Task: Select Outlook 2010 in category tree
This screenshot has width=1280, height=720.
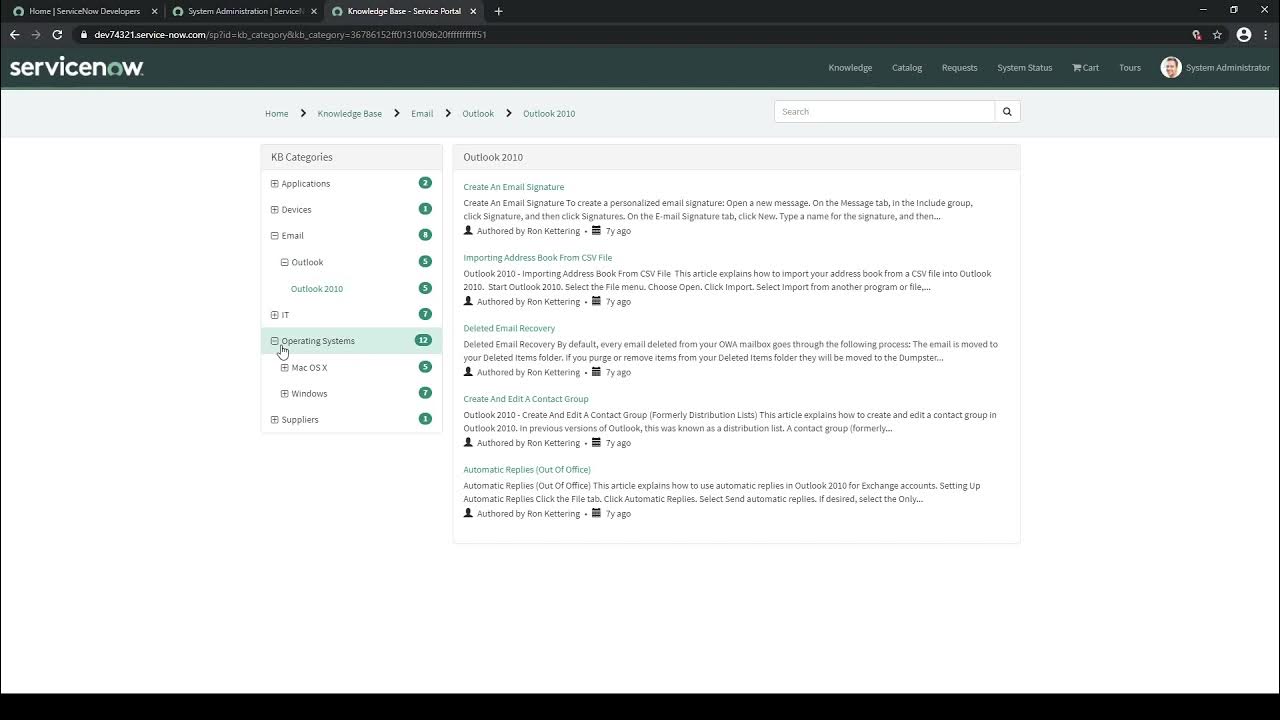Action: (317, 289)
